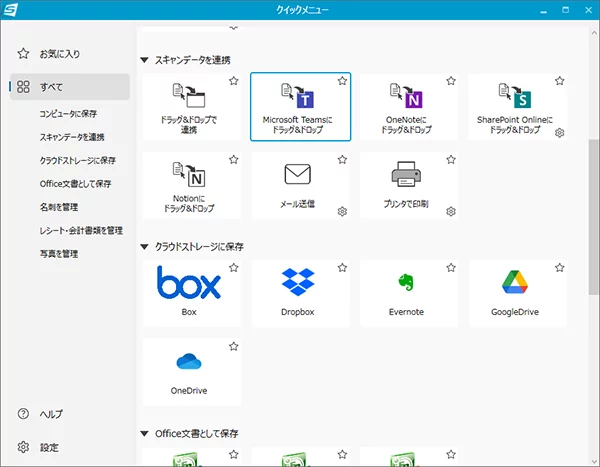Screen dimensions: 600x467
Task: Open the OneNote drag & drop tile
Action: [409, 107]
